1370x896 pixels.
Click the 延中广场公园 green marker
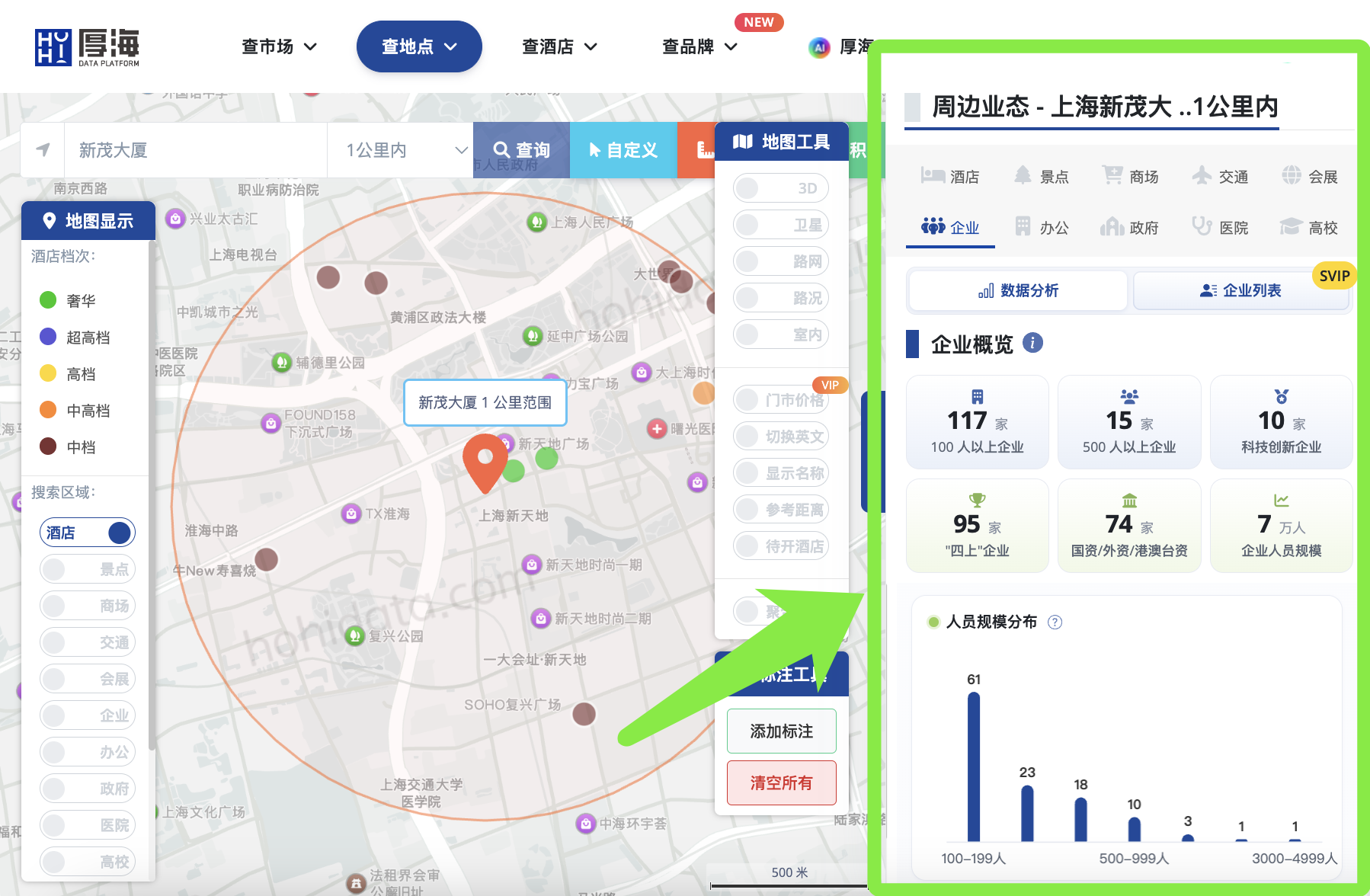point(533,336)
